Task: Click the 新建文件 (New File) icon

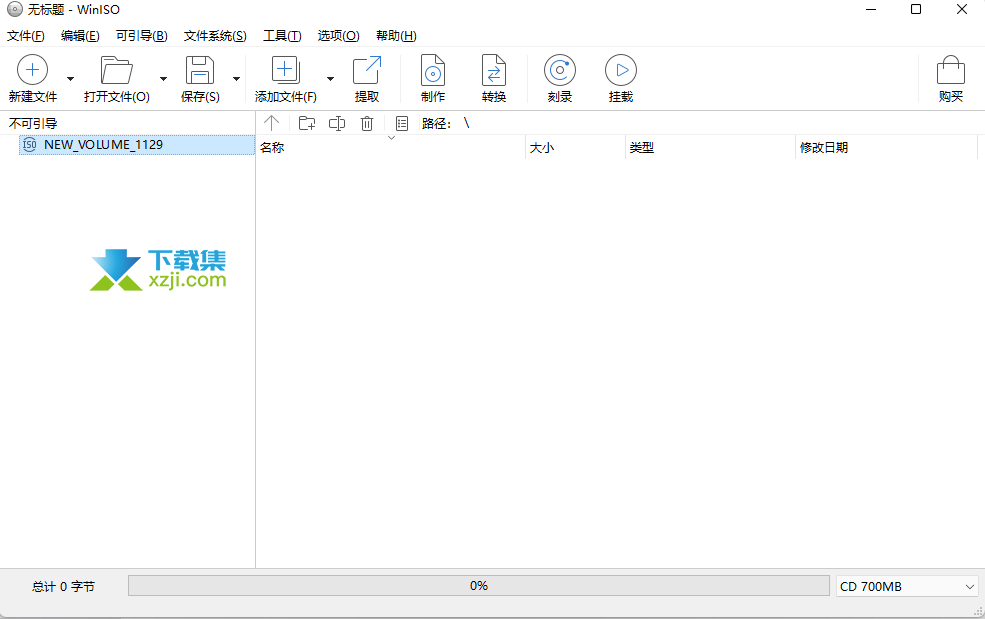Action: click(x=33, y=70)
